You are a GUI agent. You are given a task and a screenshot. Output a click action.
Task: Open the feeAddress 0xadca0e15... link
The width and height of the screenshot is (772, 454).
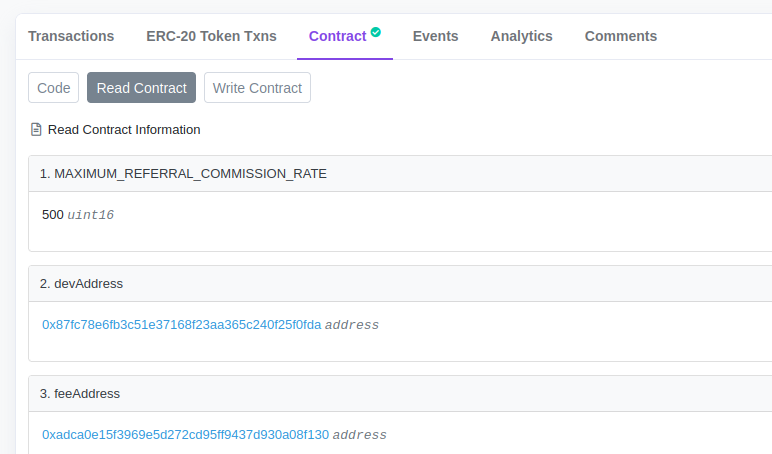click(186, 435)
